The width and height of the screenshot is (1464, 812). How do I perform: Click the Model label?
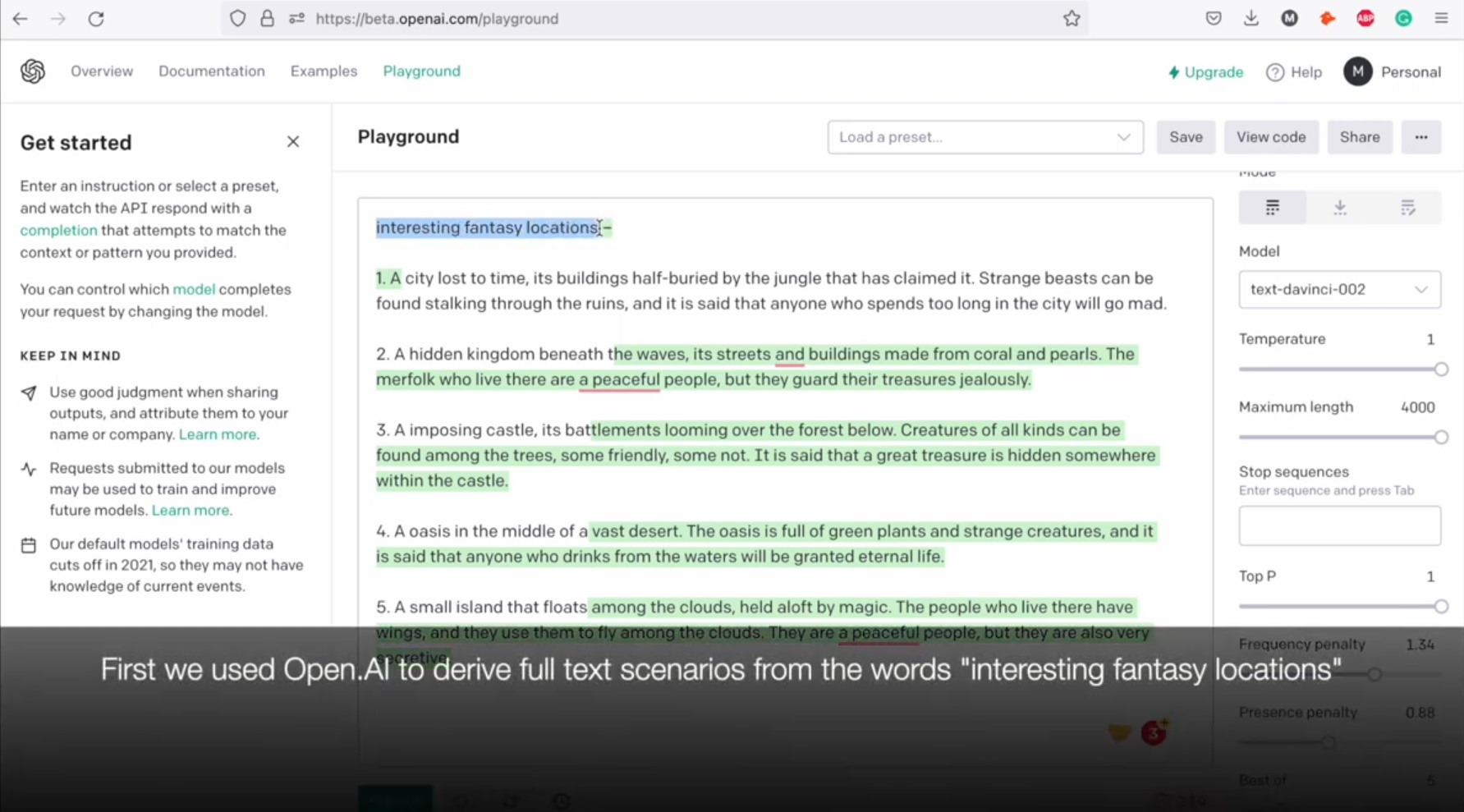pyautogui.click(x=1259, y=252)
